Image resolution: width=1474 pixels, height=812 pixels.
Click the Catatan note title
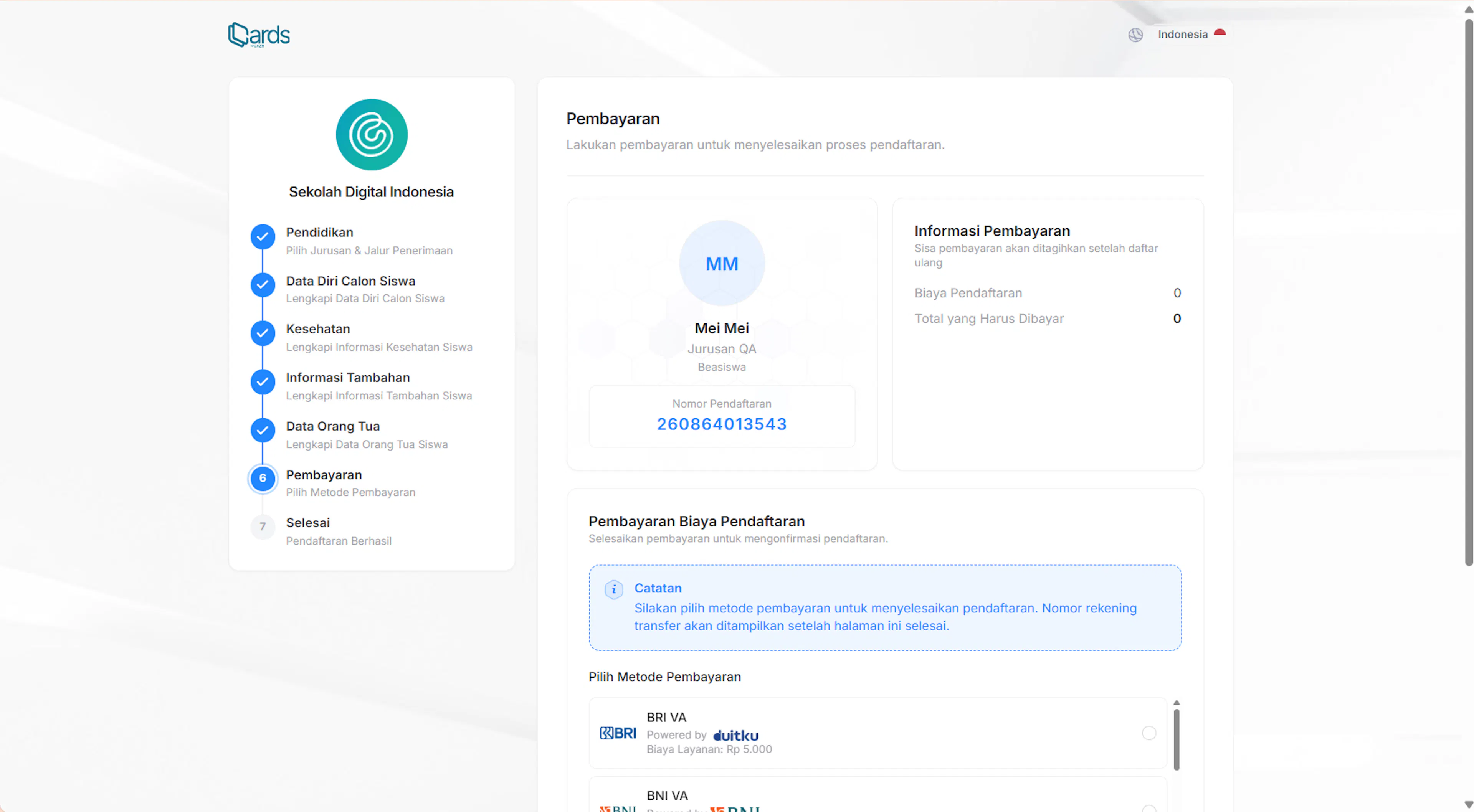coord(658,588)
